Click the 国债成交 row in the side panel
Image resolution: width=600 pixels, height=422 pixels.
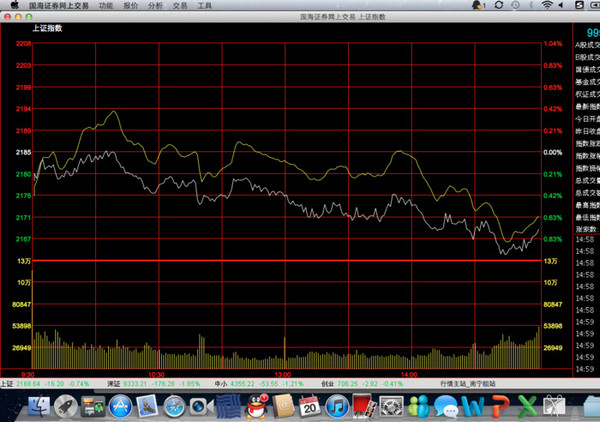[587, 70]
